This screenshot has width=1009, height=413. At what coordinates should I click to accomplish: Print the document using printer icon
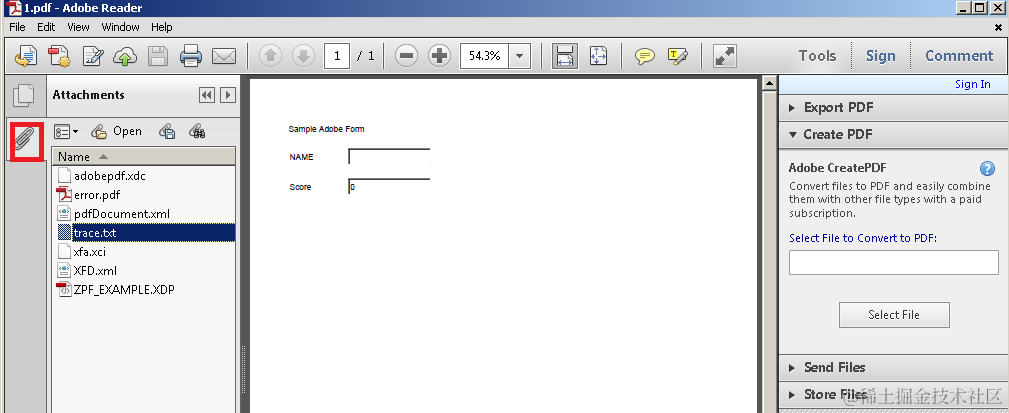pyautogui.click(x=191, y=56)
